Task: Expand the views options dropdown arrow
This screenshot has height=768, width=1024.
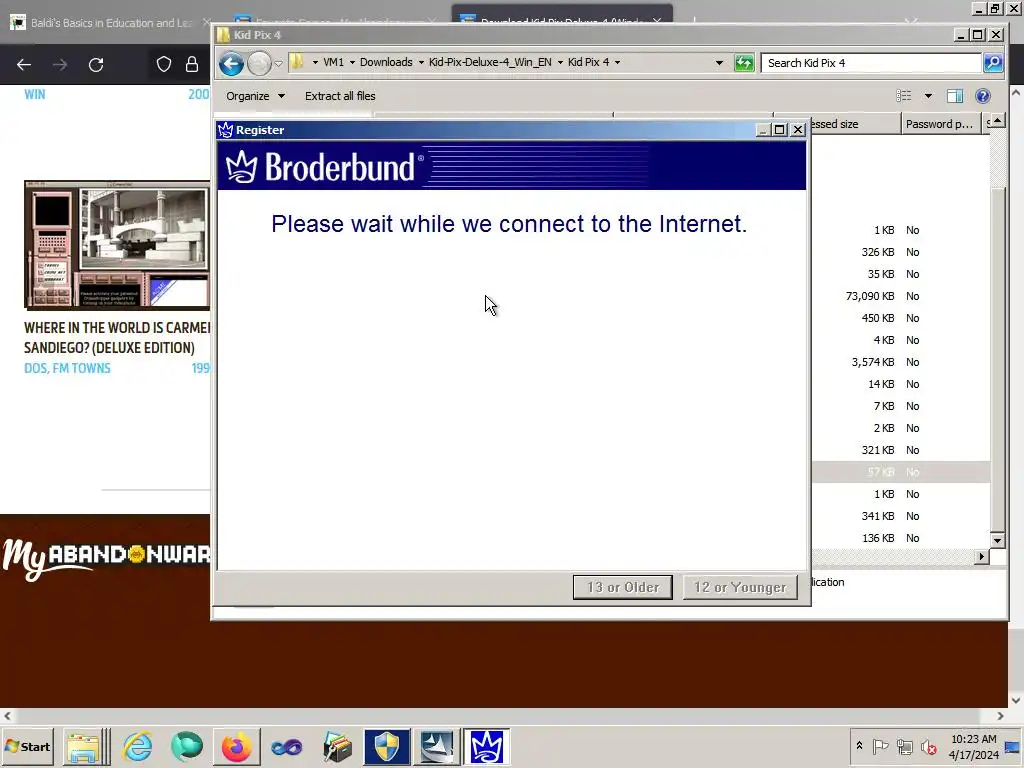Action: point(928,96)
